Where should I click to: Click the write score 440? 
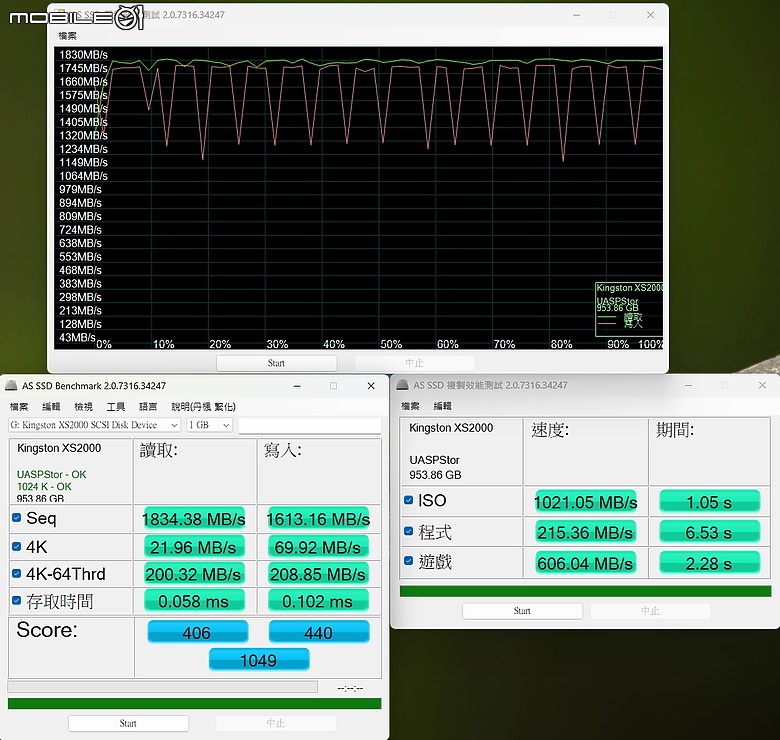319,632
